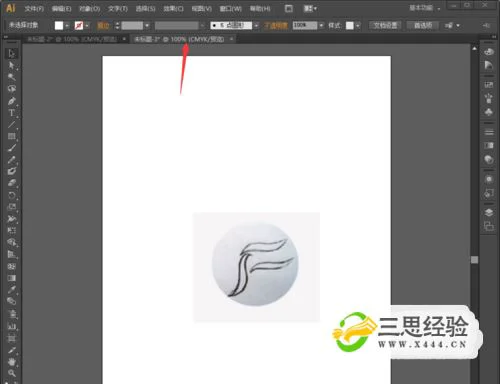Image resolution: width=500 pixels, height=384 pixels.
Task: Switch to the first 未标题-2 document tab
Action: pos(72,39)
